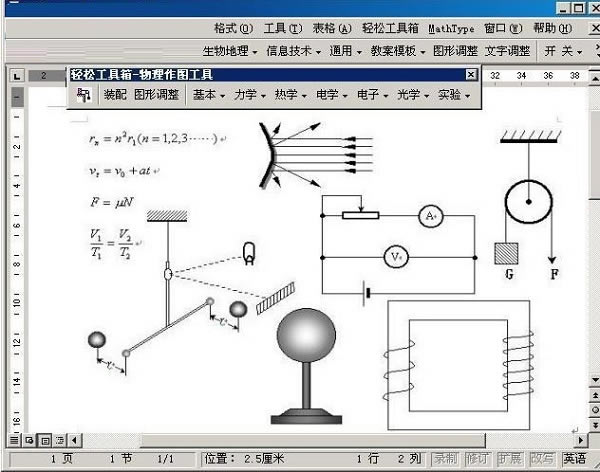Click the 英语 language status indicator

(x=574, y=459)
